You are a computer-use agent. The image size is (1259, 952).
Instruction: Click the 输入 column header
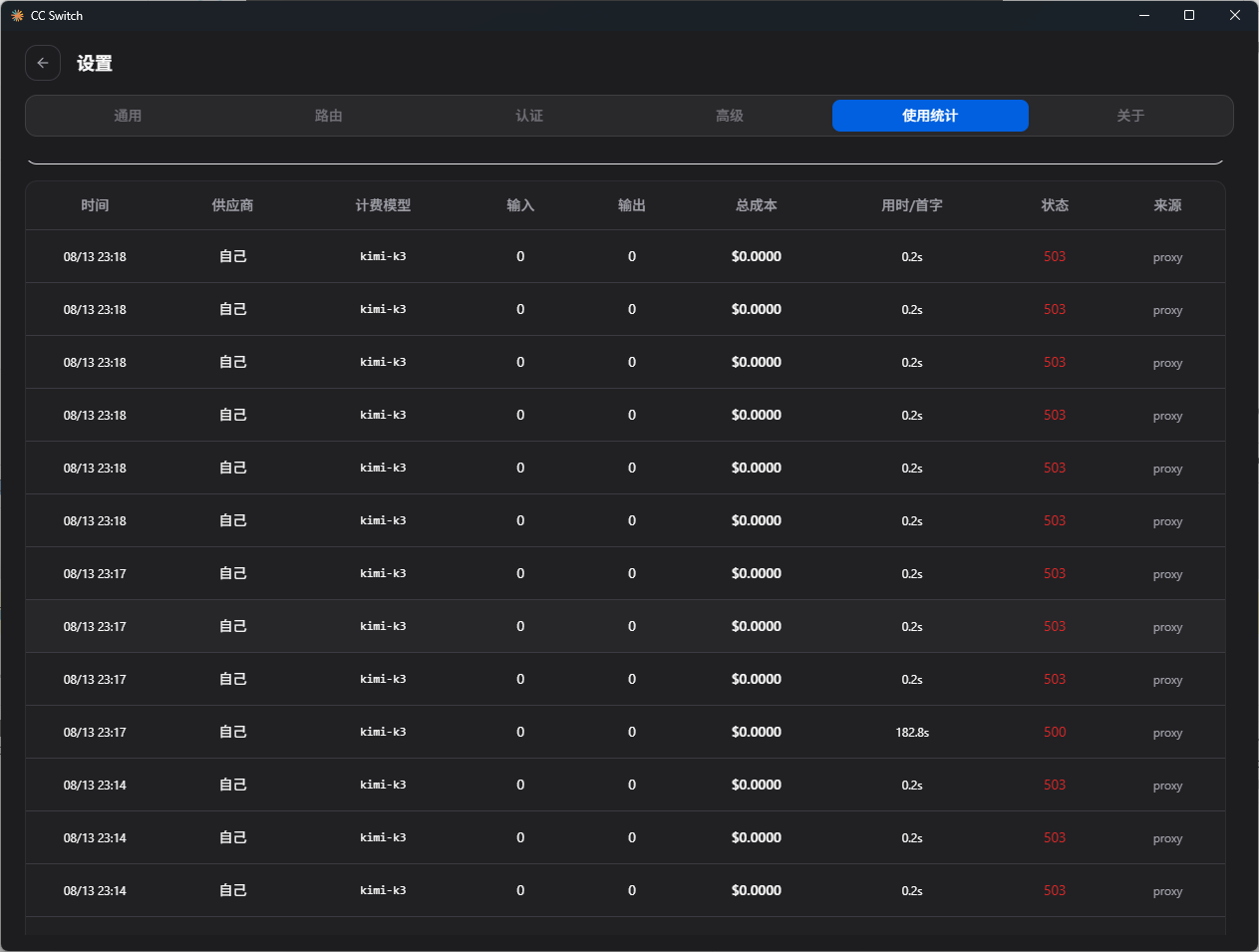click(x=520, y=205)
